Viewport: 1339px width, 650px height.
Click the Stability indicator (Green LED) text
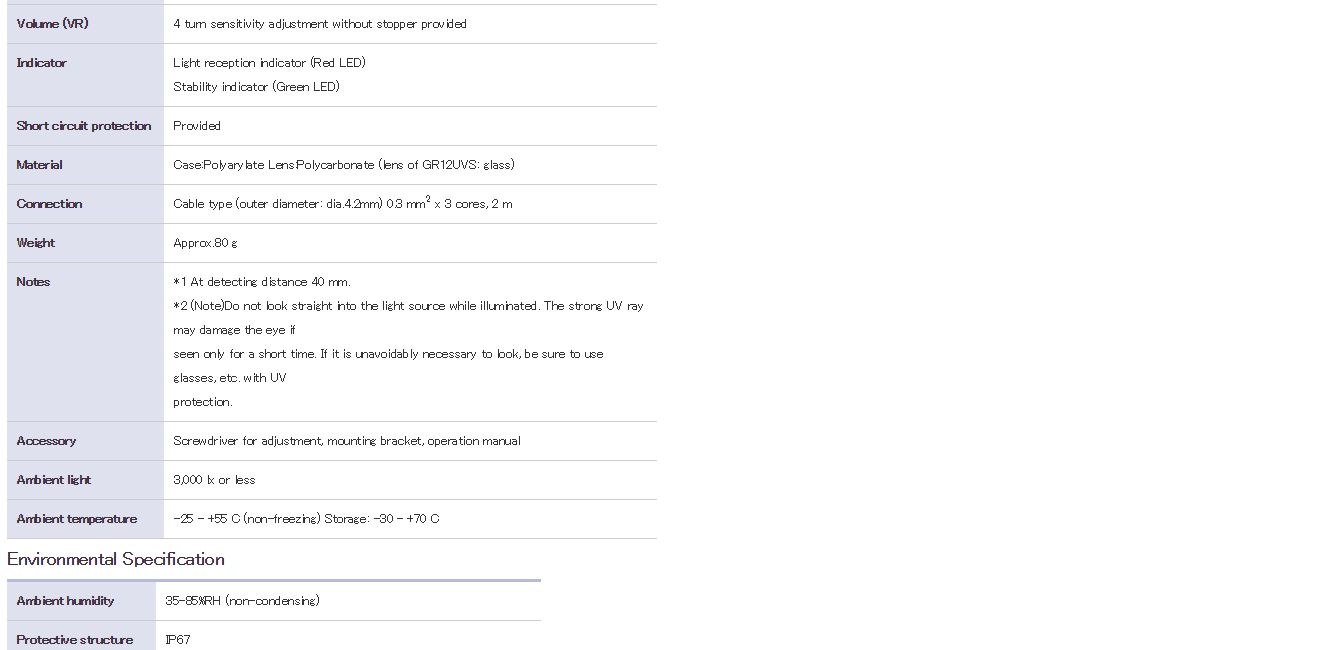tap(256, 87)
